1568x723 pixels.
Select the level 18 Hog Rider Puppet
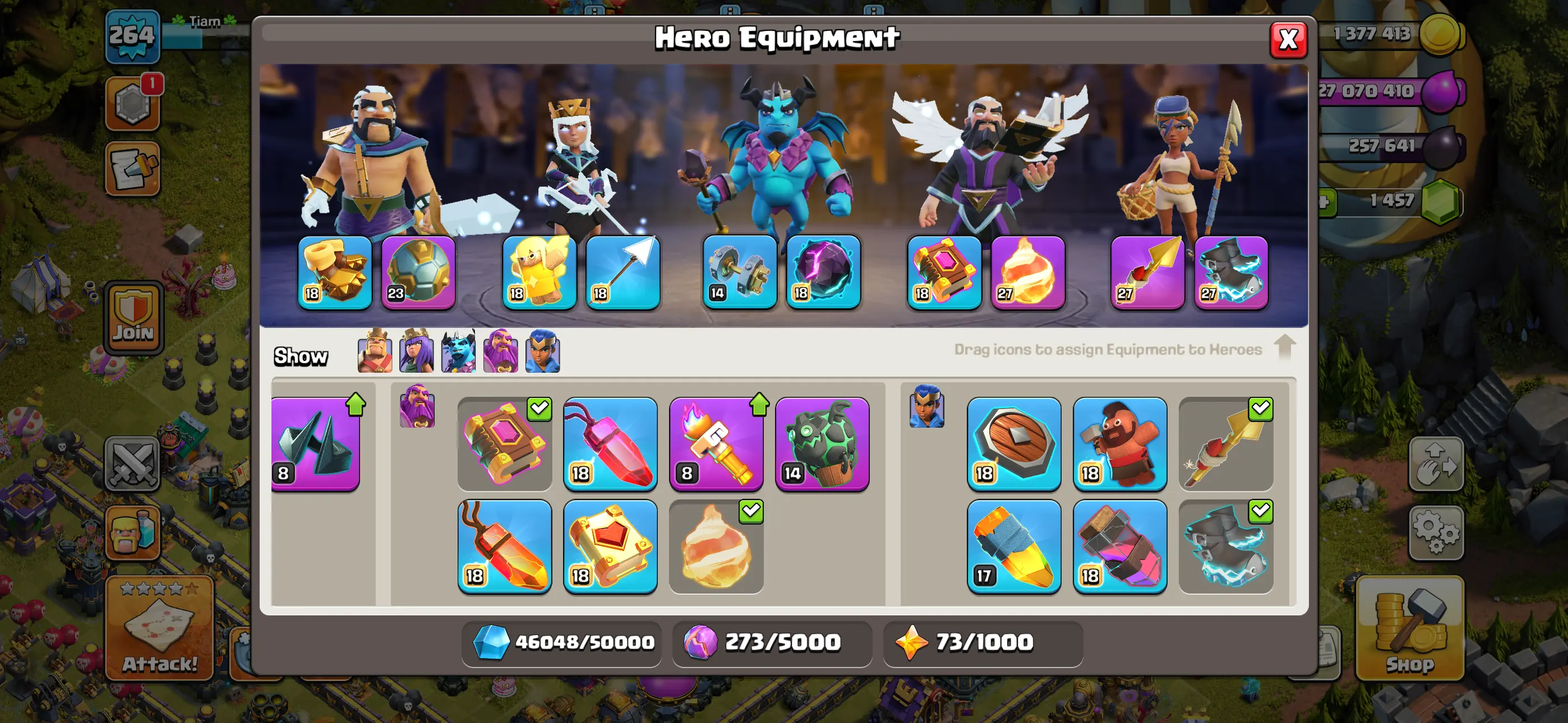(x=1119, y=444)
